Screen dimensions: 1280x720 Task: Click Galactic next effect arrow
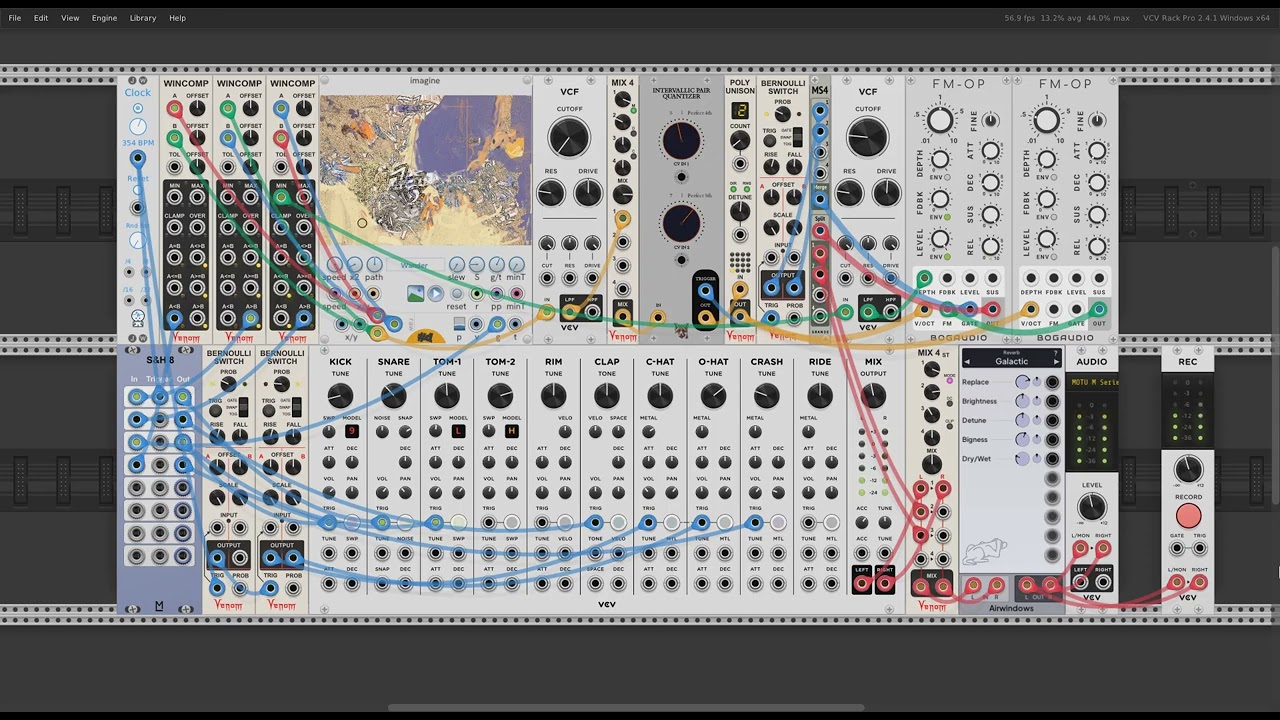pyautogui.click(x=1055, y=361)
